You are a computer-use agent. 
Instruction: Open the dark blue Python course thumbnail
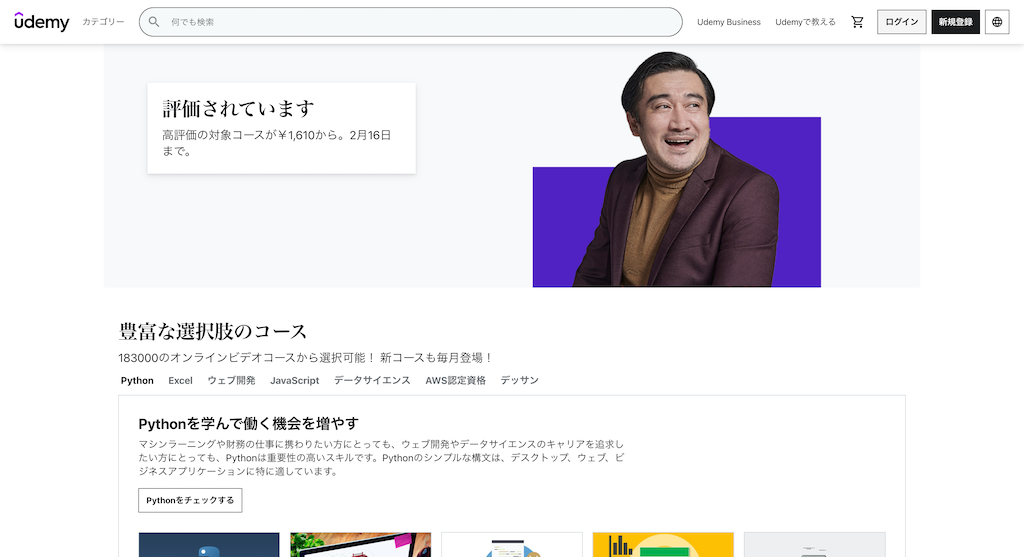[209, 545]
